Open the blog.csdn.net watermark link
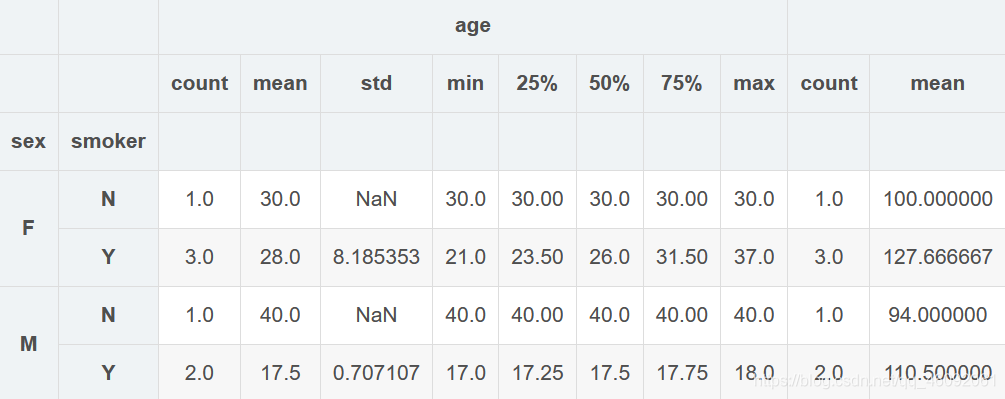Screen dimensions: 1005x399 [x=876, y=382]
